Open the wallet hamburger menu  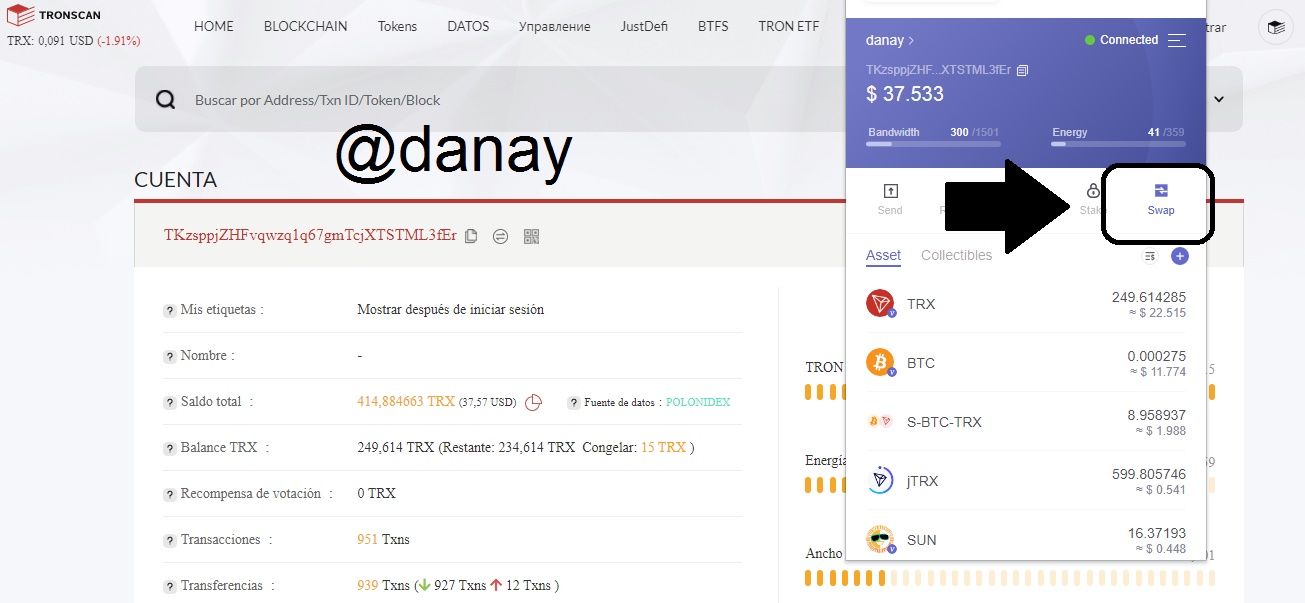(x=1177, y=40)
